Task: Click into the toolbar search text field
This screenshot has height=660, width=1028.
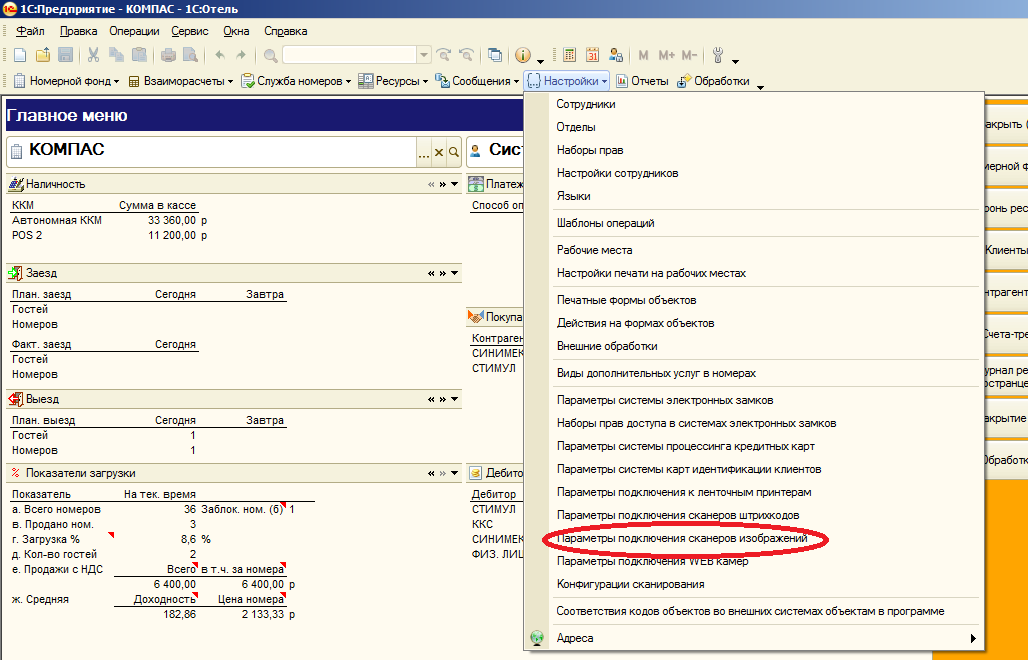Action: click(x=349, y=56)
